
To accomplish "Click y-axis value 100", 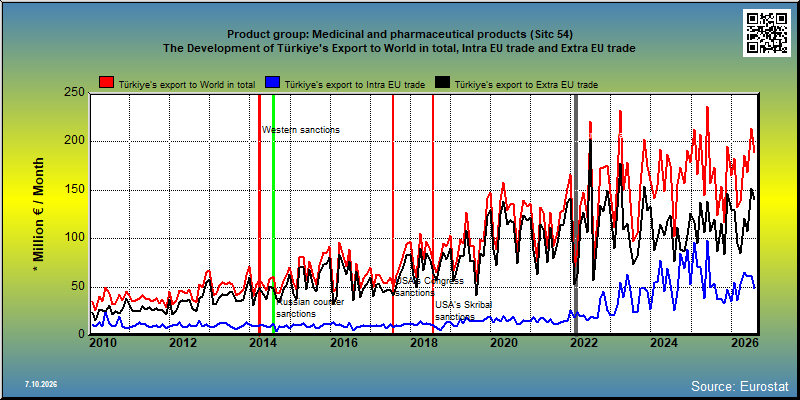I will [x=76, y=238].
